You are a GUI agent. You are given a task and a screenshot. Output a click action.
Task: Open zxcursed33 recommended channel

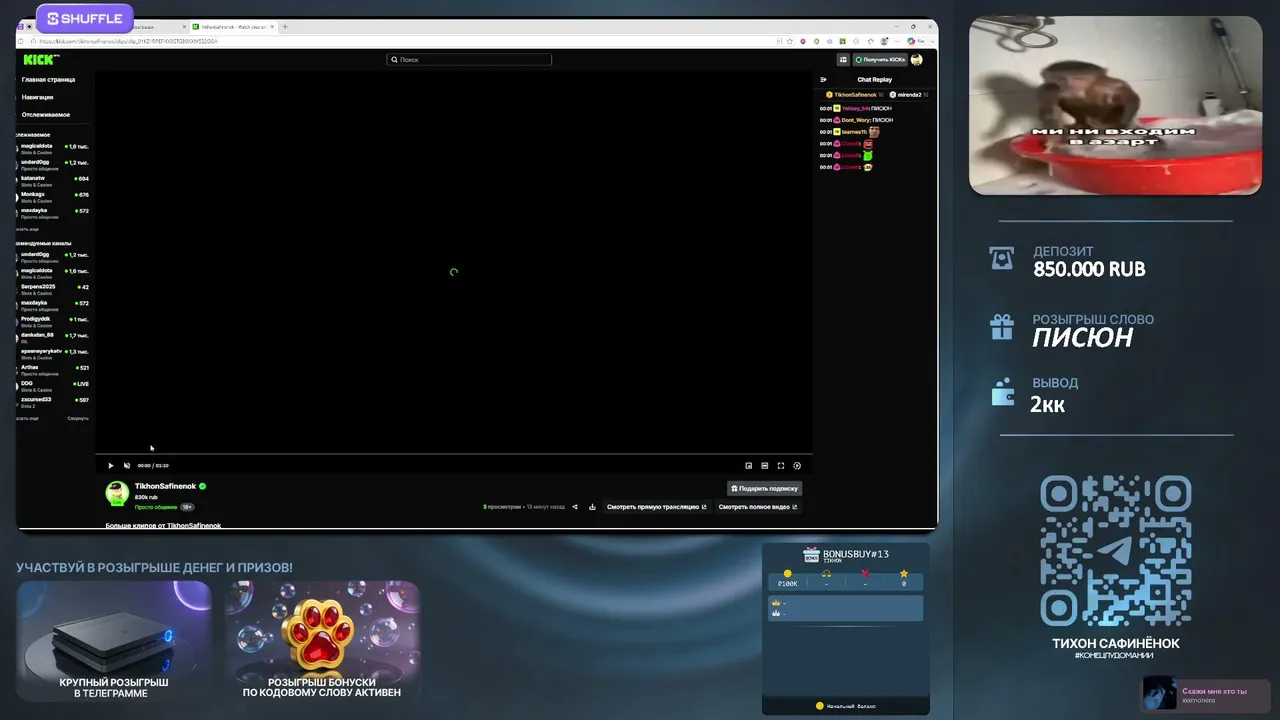point(54,401)
